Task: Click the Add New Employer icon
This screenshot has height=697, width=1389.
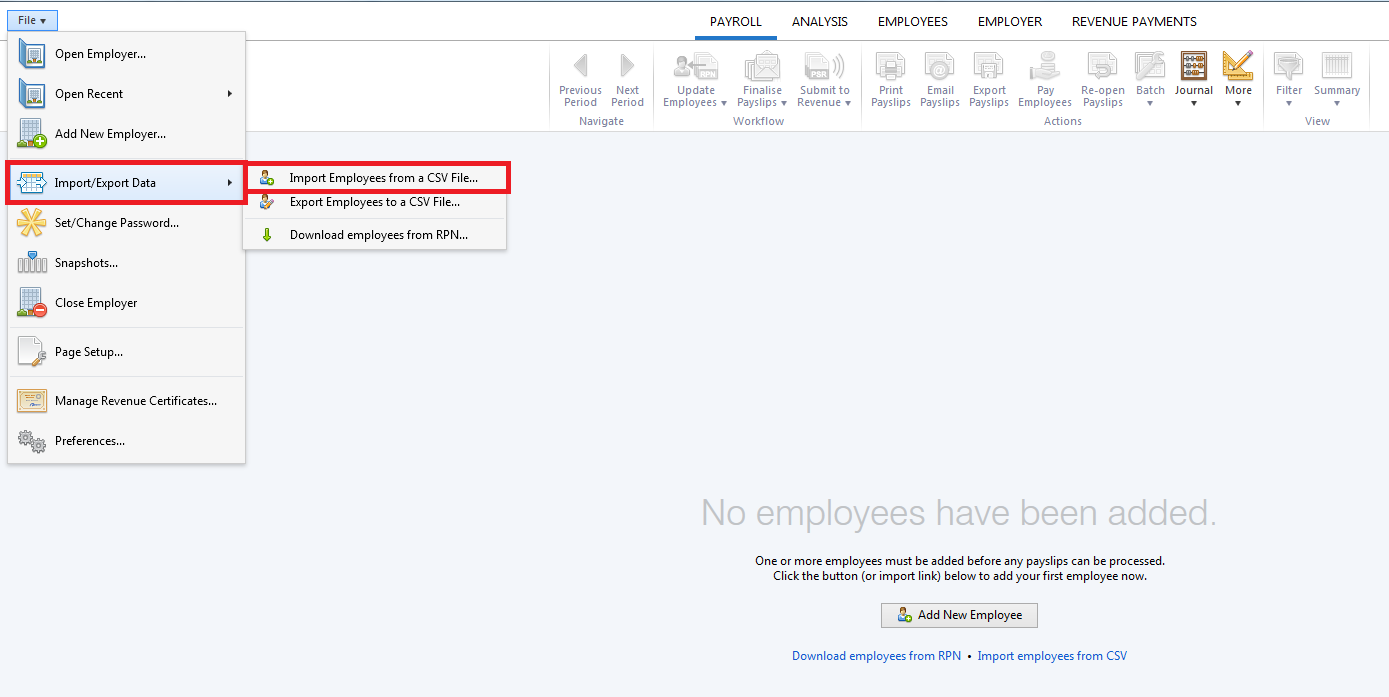Action: 32,134
